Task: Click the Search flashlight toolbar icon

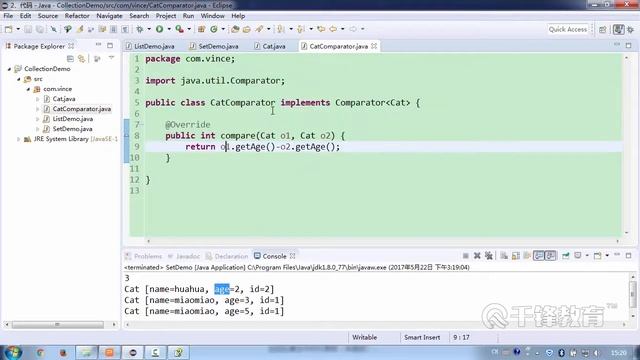Action: point(259,29)
